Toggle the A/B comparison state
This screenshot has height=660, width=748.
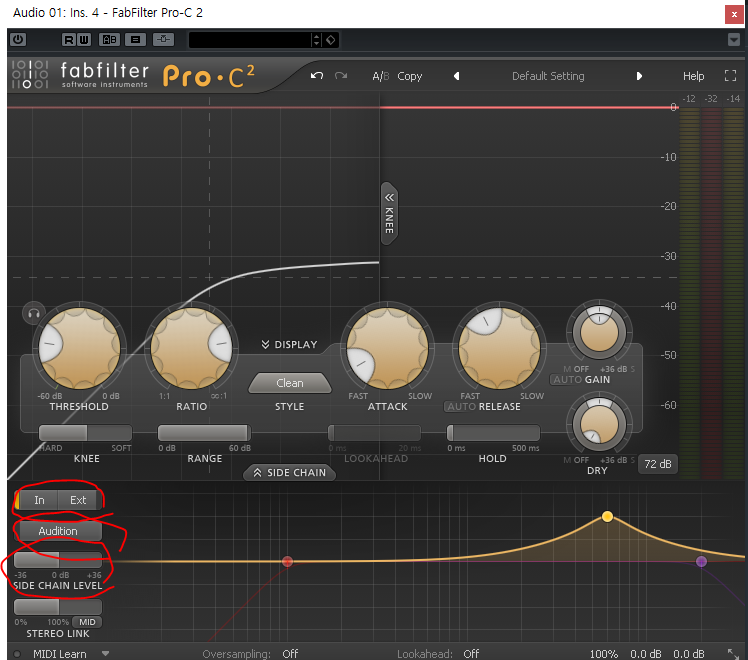[381, 76]
